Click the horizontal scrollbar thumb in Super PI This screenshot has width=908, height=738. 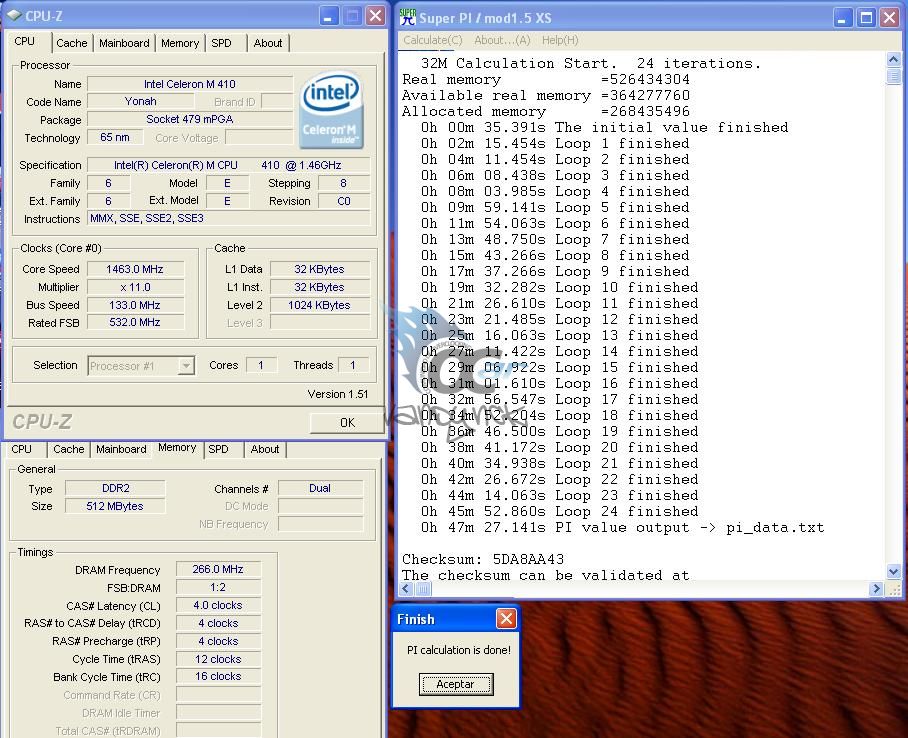coord(423,589)
